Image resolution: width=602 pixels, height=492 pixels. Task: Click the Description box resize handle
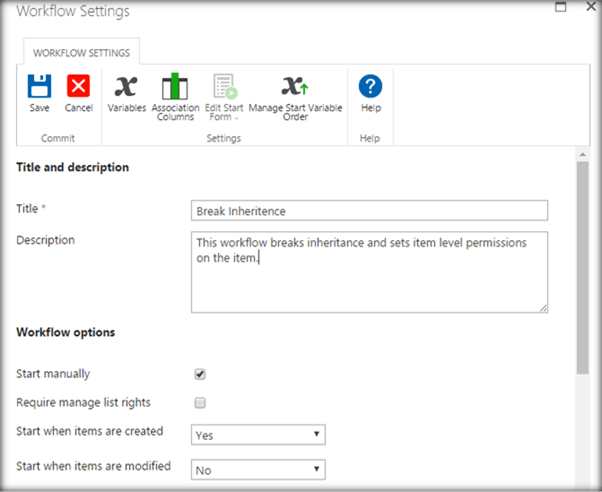[x=543, y=308]
